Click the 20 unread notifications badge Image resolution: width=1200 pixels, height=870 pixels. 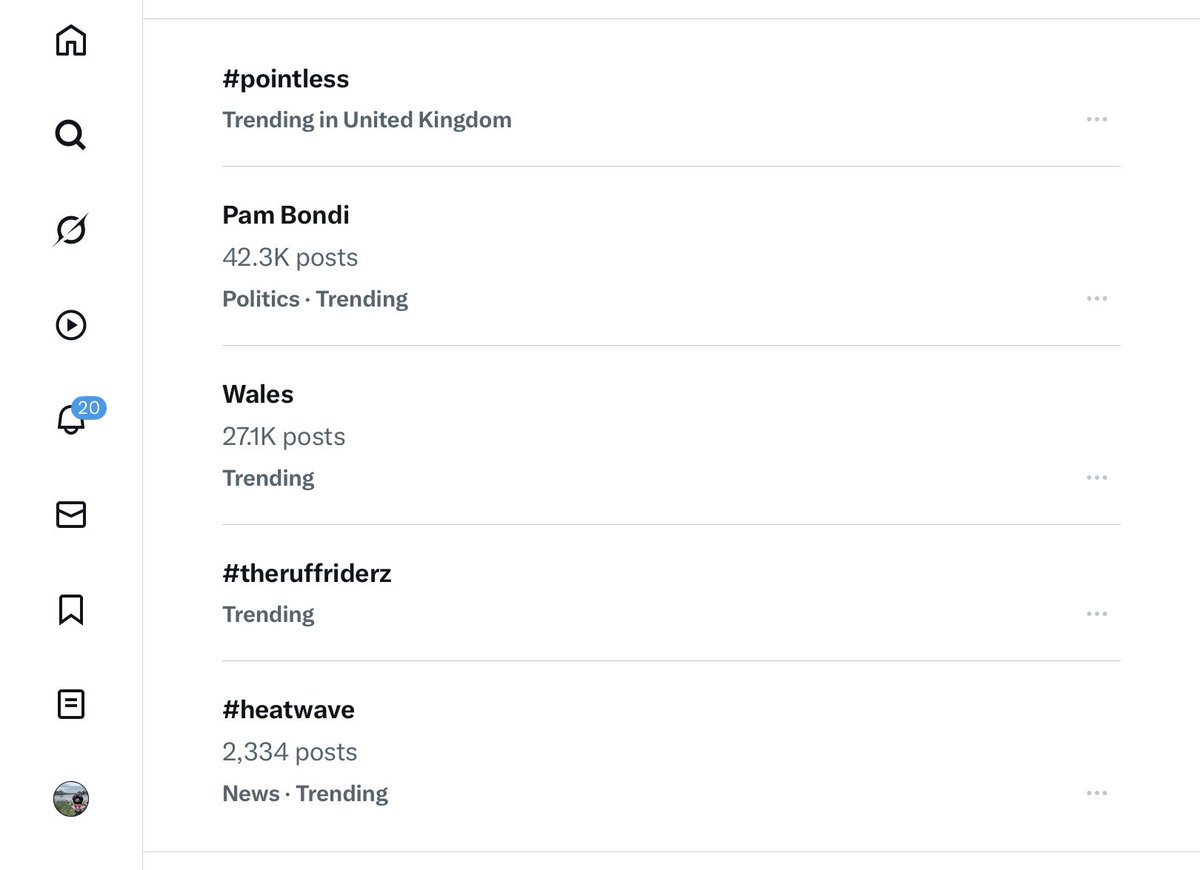[89, 407]
